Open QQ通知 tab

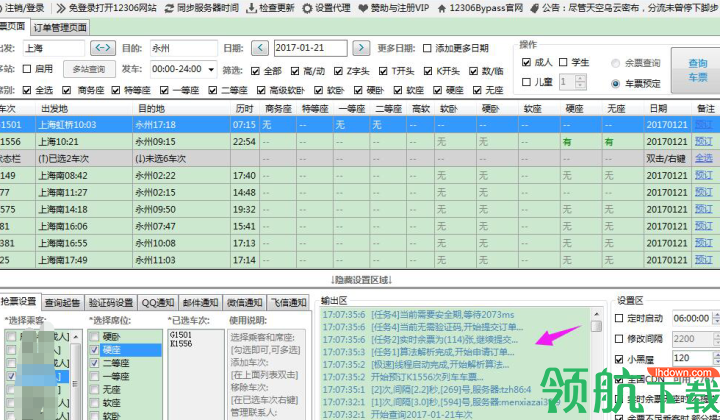coord(158,302)
